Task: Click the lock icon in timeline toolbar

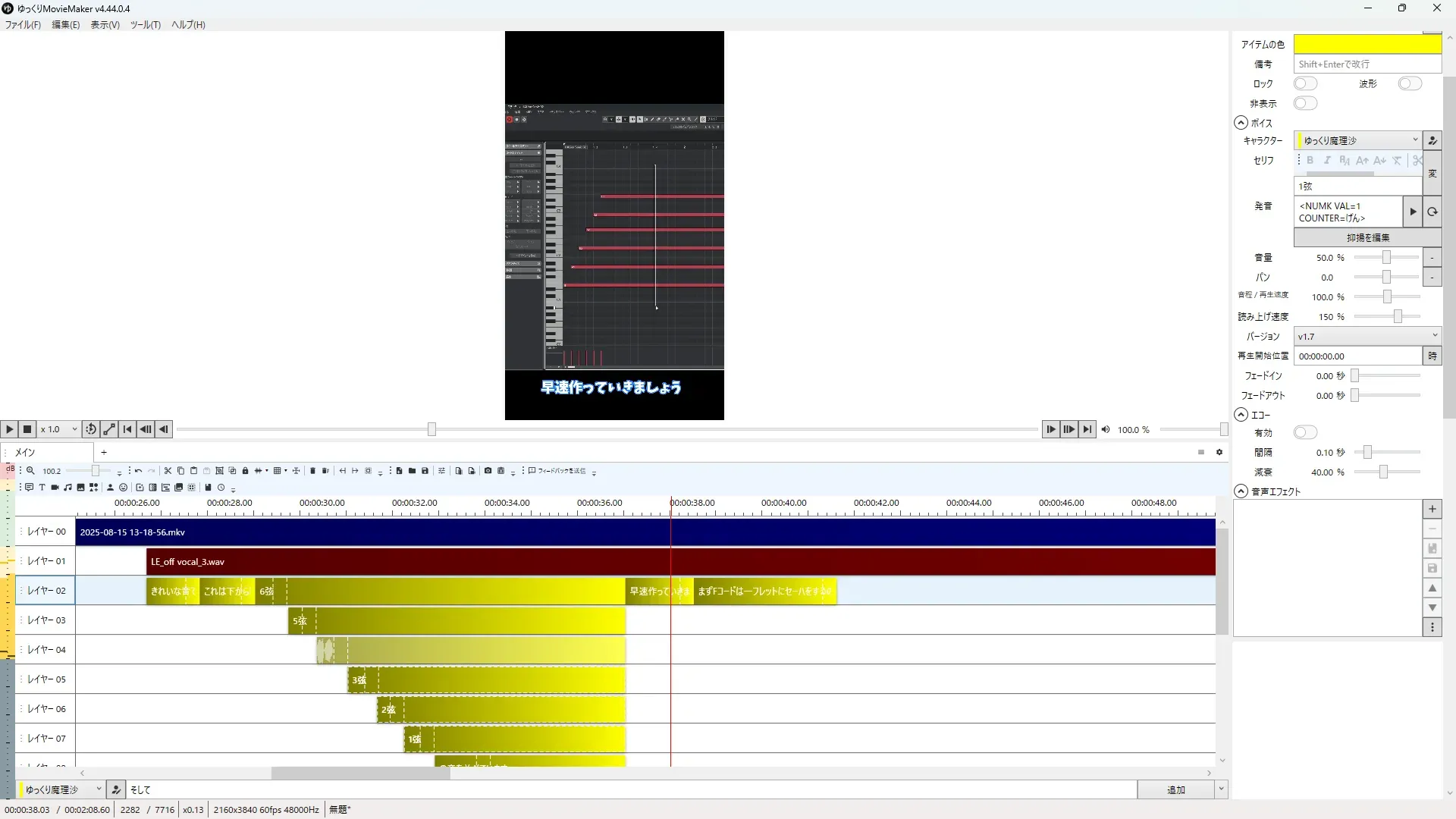Action: tap(245, 471)
